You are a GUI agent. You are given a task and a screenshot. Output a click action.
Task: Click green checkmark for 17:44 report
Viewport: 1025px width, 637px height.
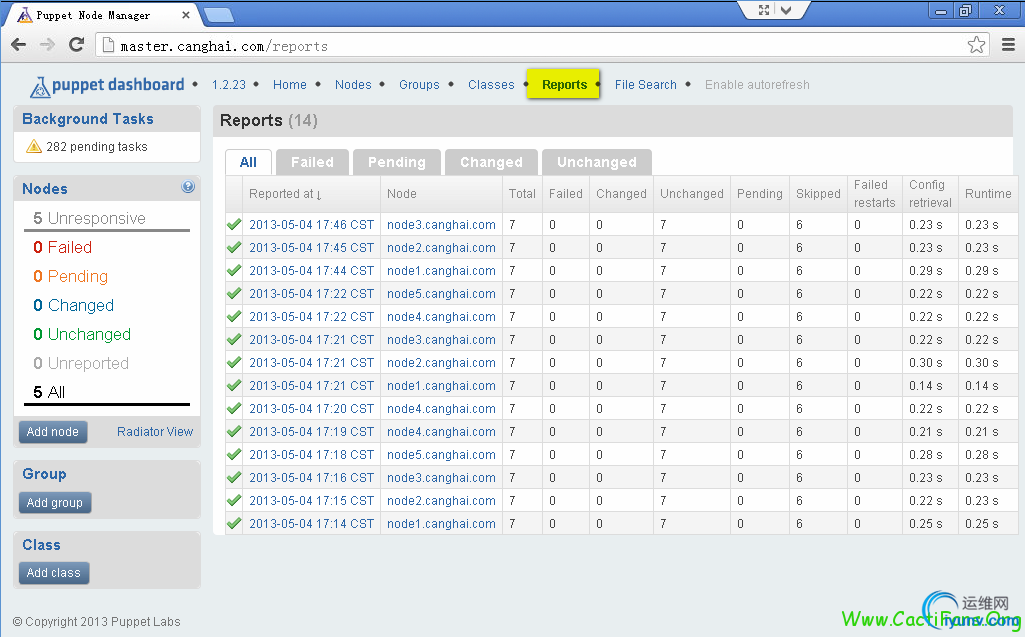pyautogui.click(x=234, y=270)
